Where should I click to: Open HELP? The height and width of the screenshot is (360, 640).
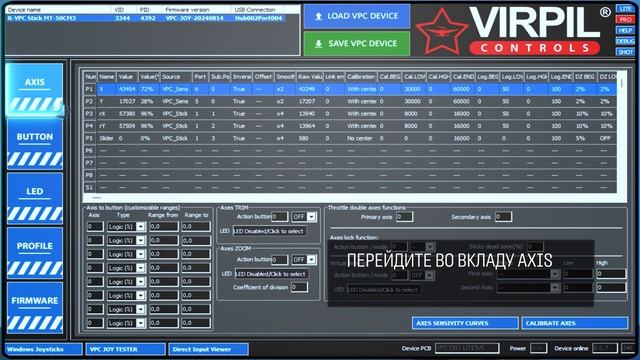625,30
